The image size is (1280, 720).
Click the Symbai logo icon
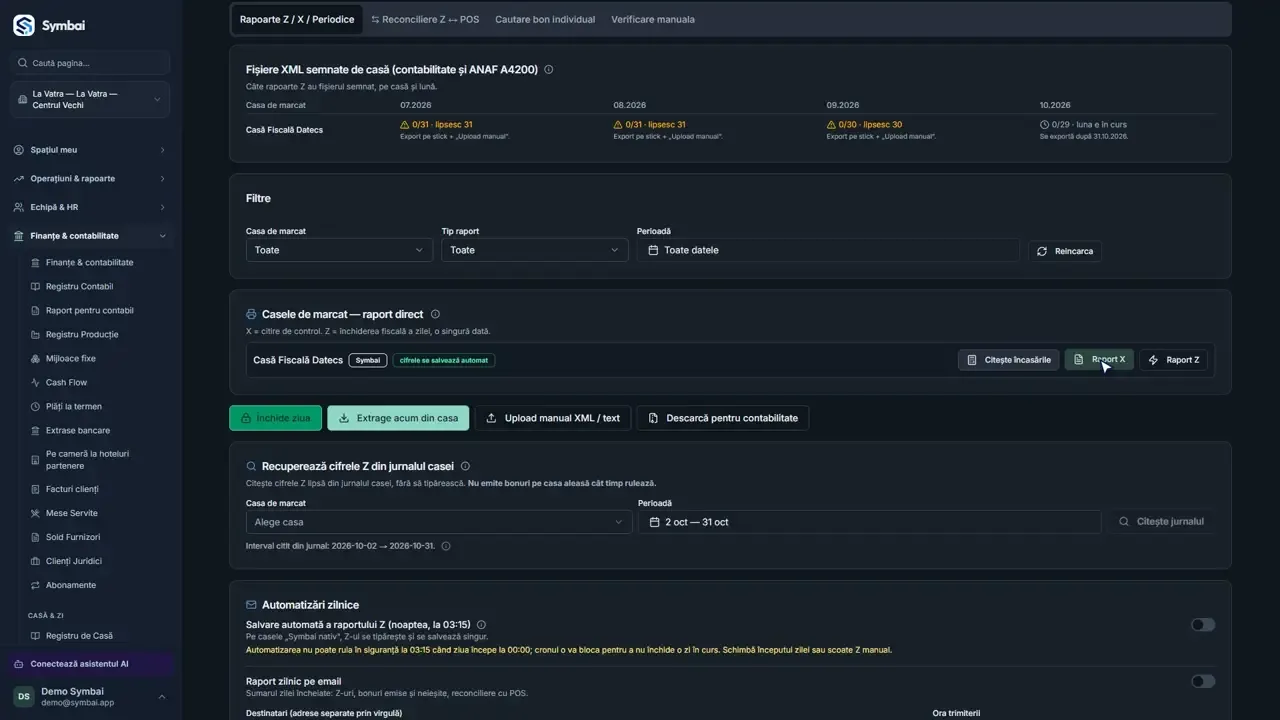click(24, 26)
